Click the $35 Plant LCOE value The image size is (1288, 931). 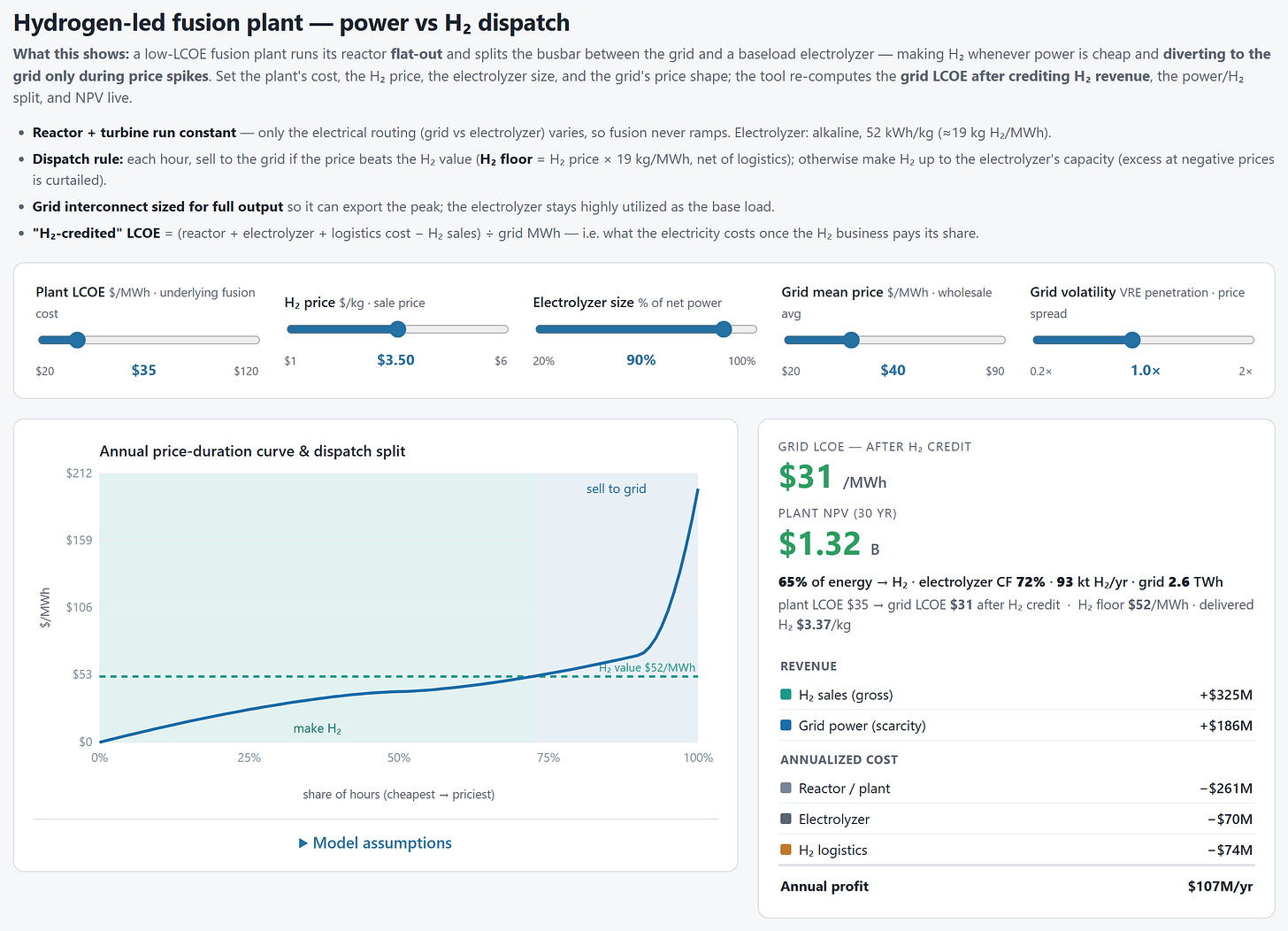click(x=144, y=371)
